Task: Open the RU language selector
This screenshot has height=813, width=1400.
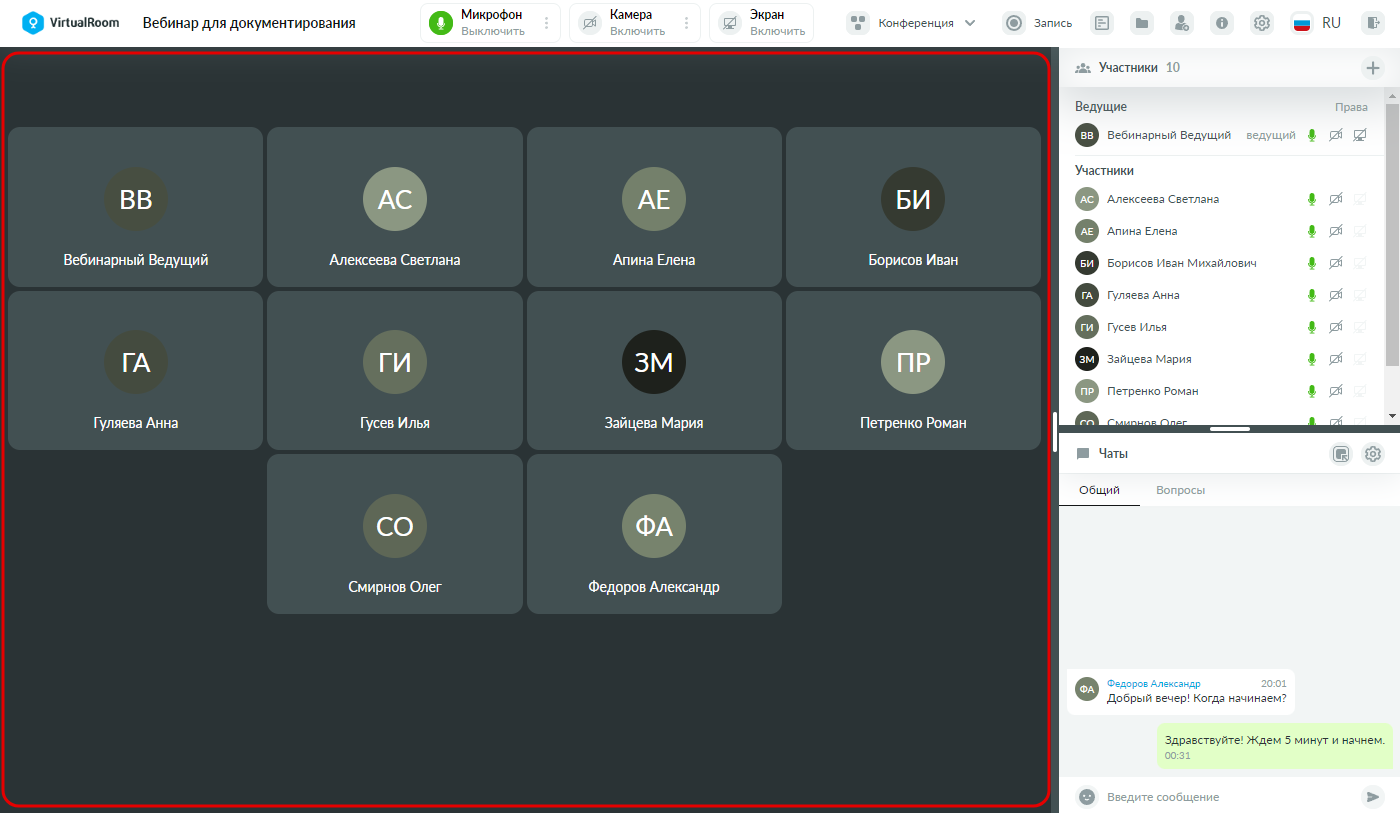Action: [x=1316, y=23]
